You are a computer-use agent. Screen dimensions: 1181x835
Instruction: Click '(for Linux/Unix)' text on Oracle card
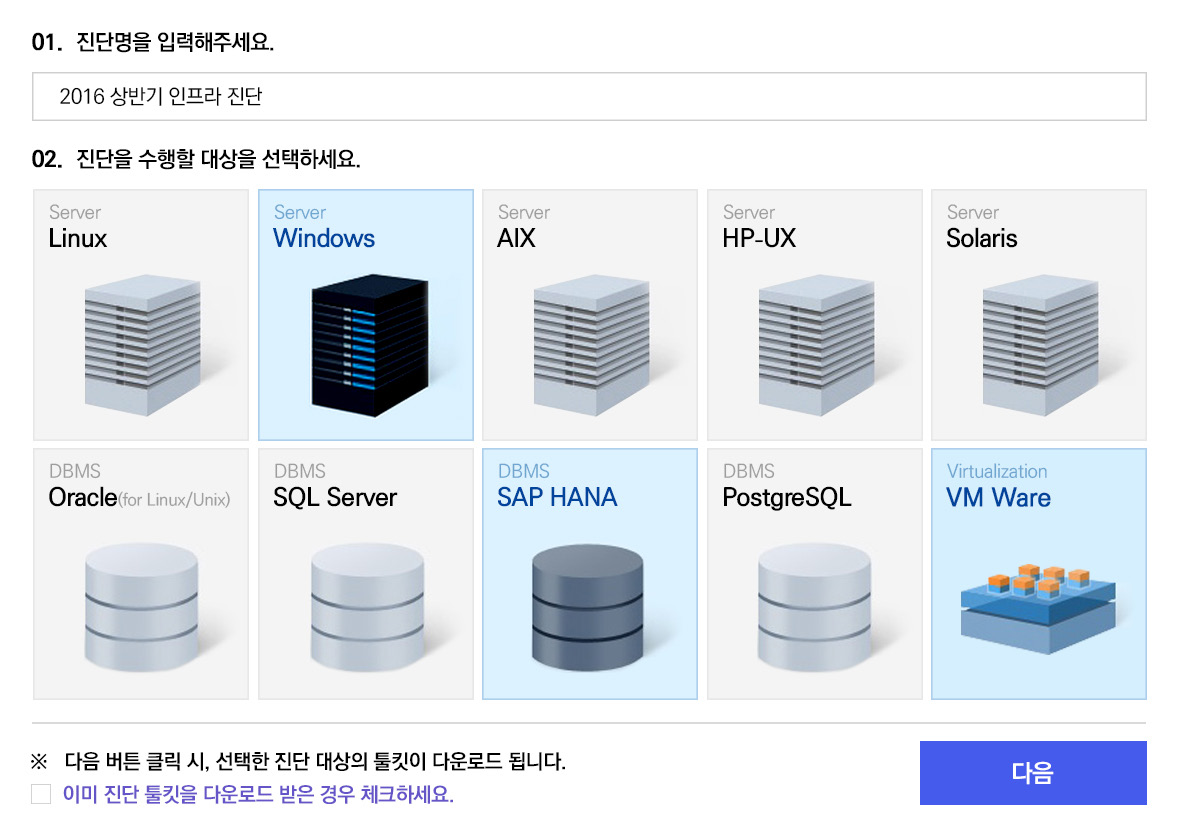(x=174, y=500)
